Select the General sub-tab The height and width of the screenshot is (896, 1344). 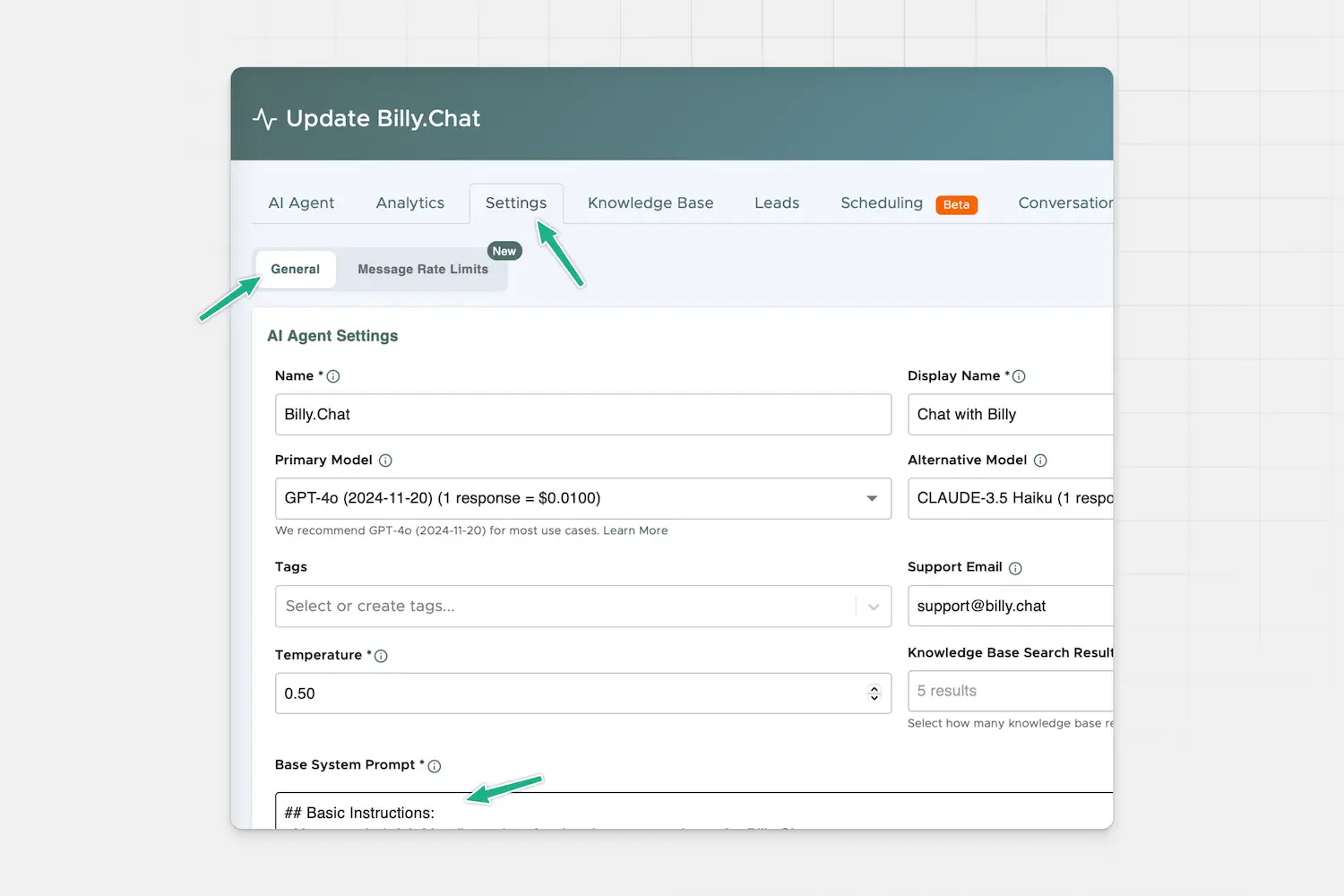click(296, 269)
